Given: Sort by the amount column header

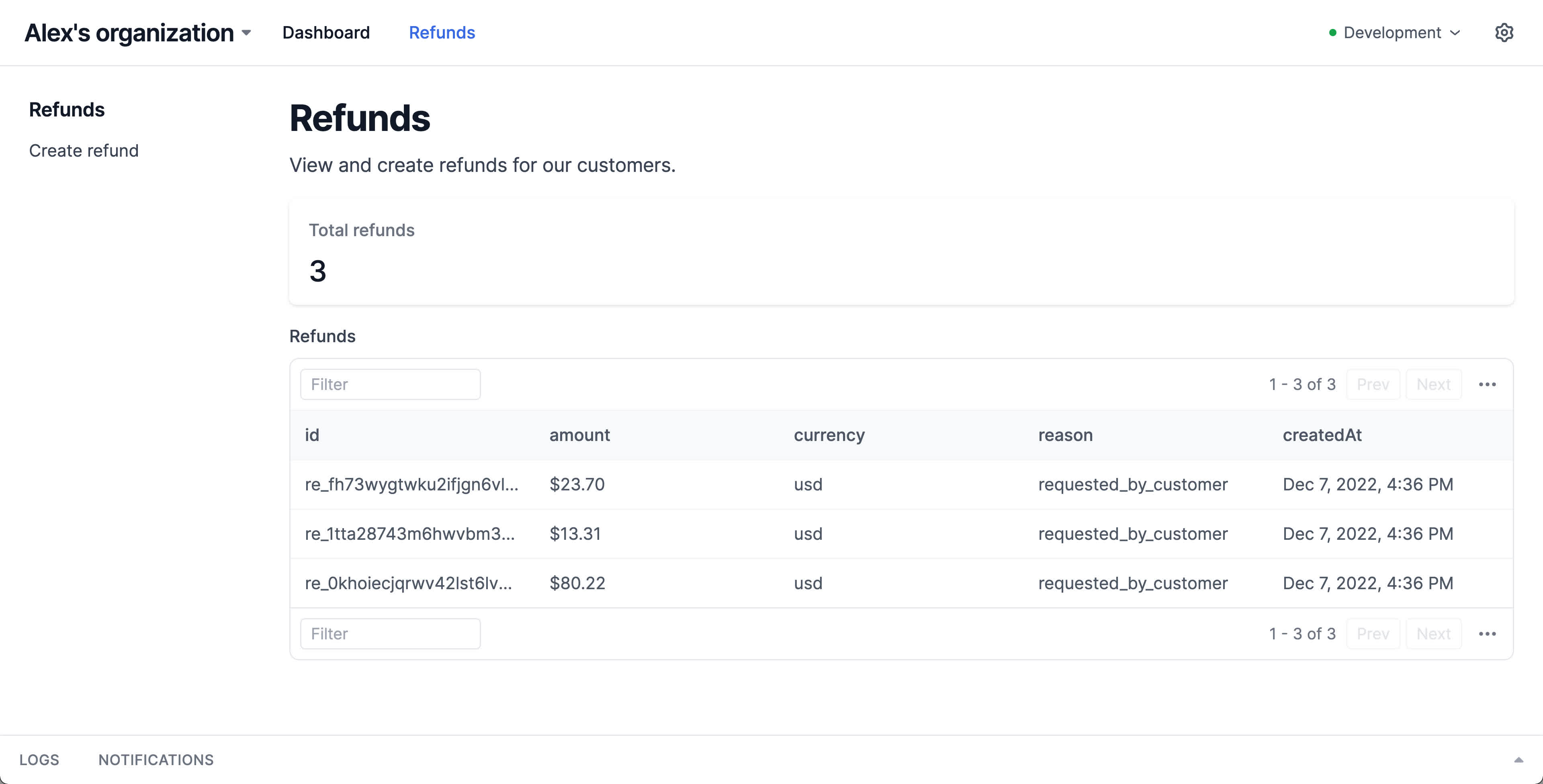Looking at the screenshot, I should click(579, 435).
